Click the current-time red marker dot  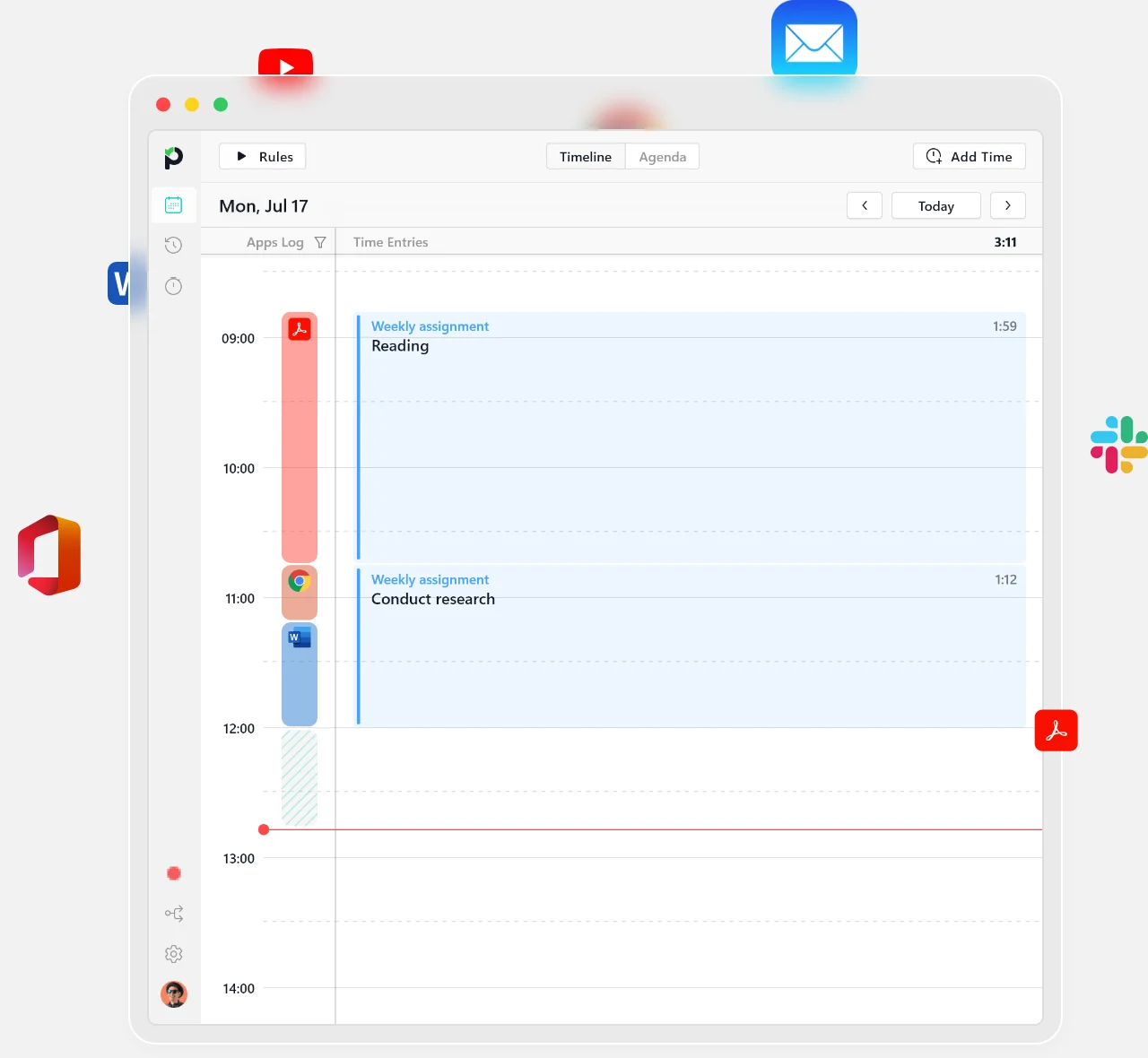[264, 829]
